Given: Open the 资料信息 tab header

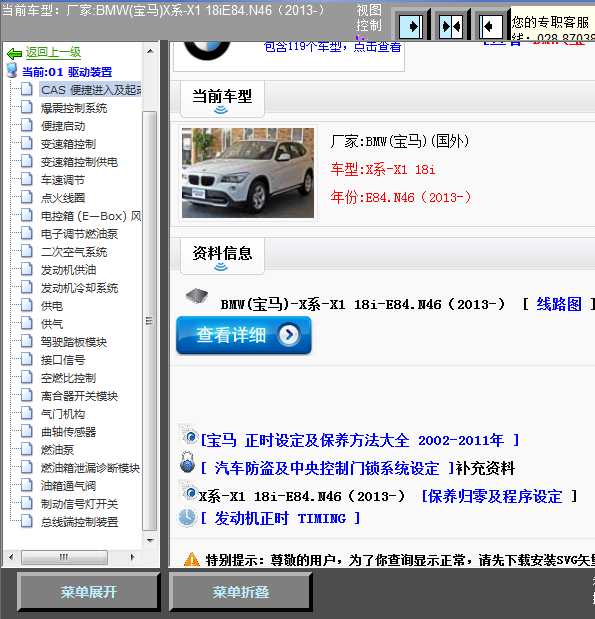Looking at the screenshot, I should click(x=222, y=256).
